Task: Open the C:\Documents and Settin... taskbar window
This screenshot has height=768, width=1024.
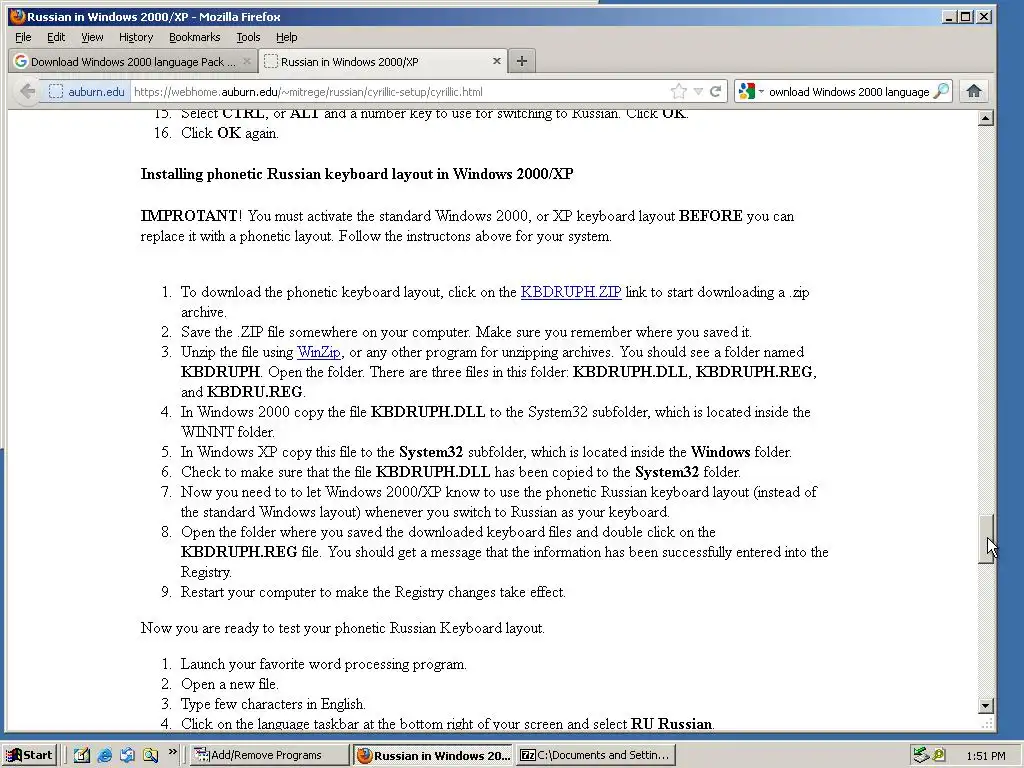Action: click(x=596, y=755)
